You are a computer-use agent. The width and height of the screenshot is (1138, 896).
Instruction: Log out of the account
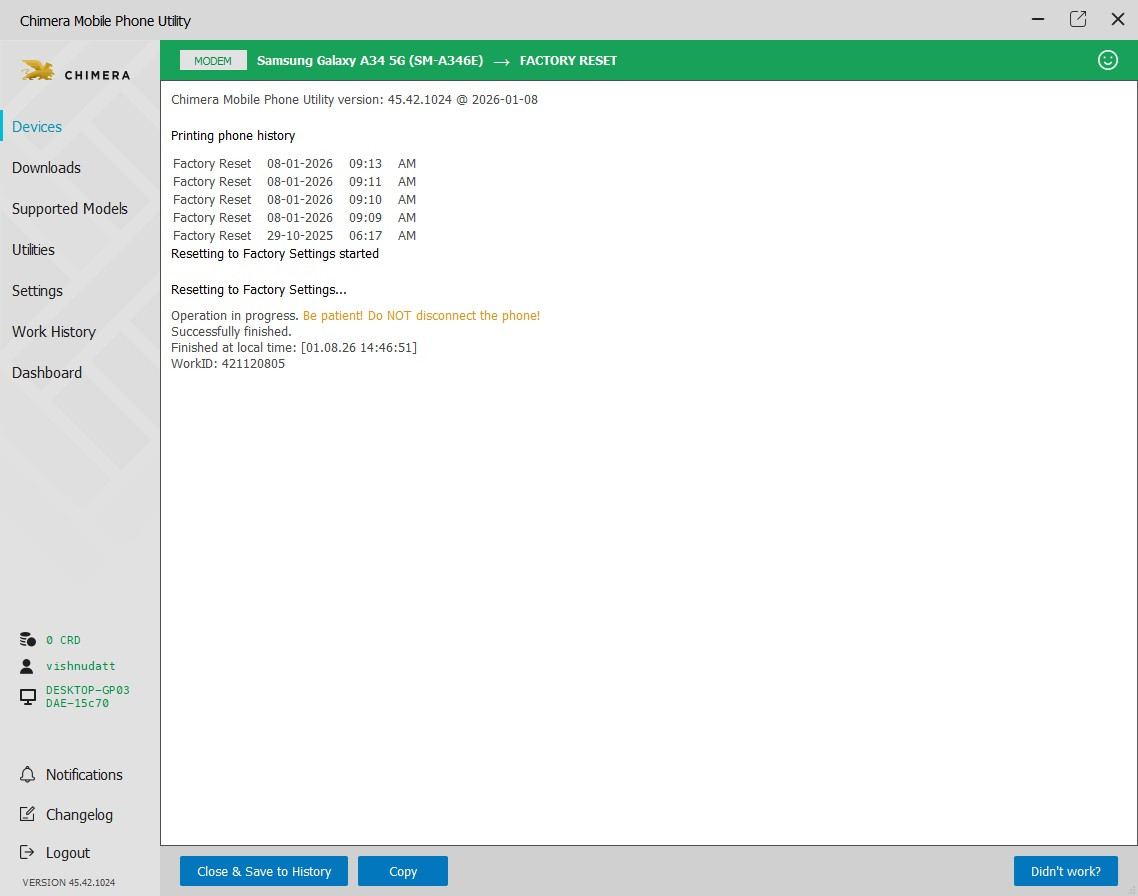click(67, 853)
